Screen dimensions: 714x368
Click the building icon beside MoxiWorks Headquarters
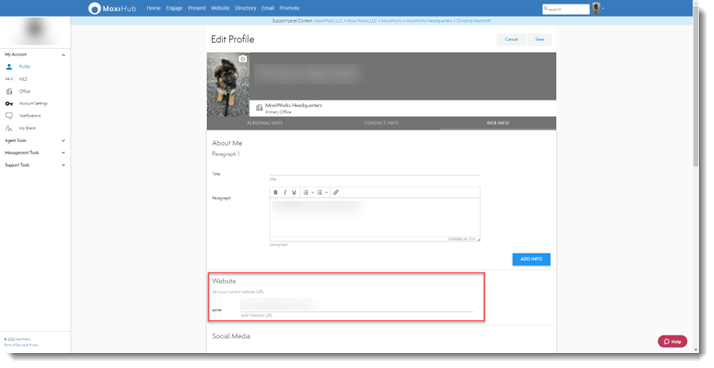(259, 107)
